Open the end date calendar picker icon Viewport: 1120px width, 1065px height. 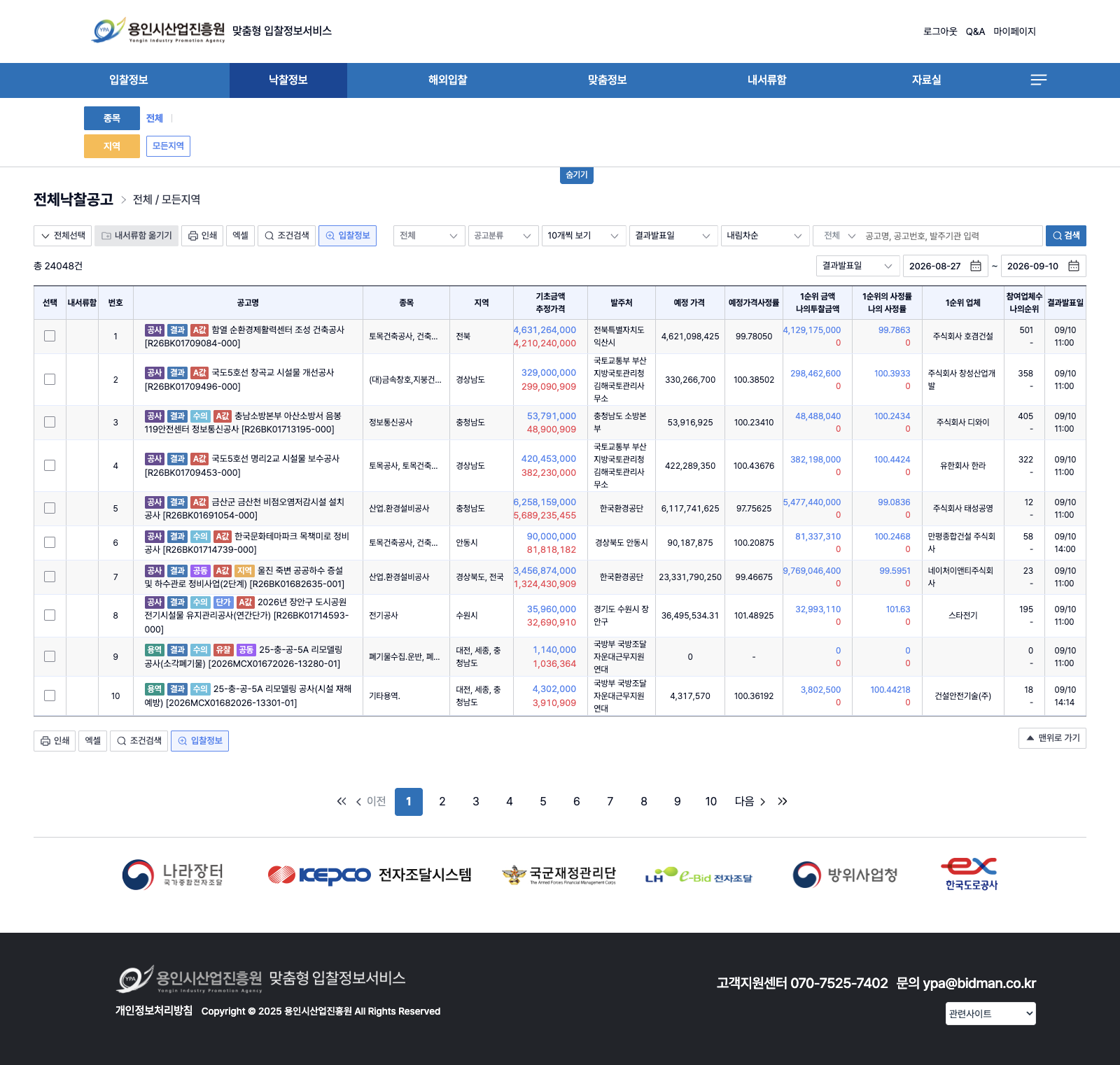pos(1074,266)
